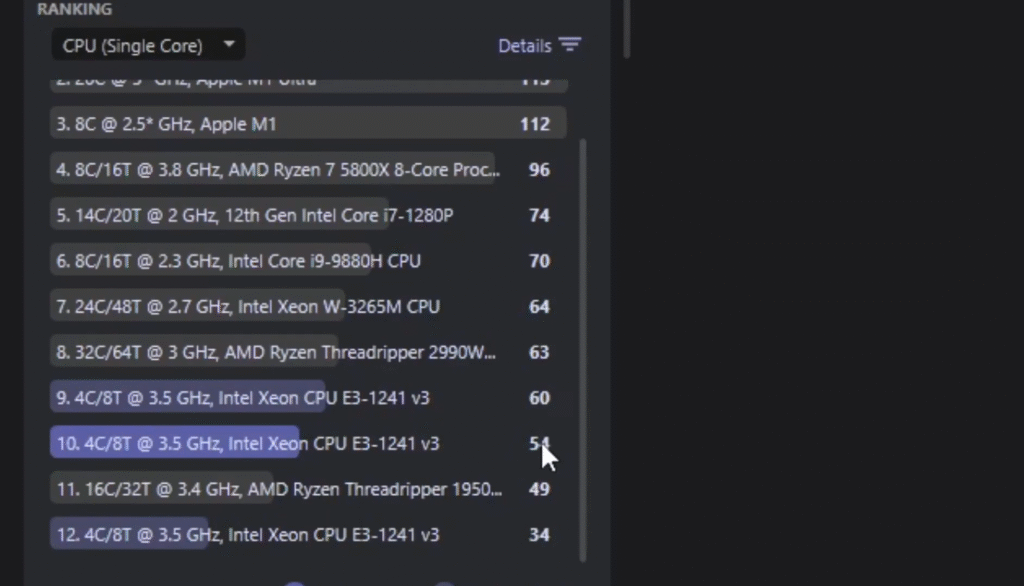The height and width of the screenshot is (586, 1024).
Task: Click the Details filter lines icon
Action: point(570,45)
